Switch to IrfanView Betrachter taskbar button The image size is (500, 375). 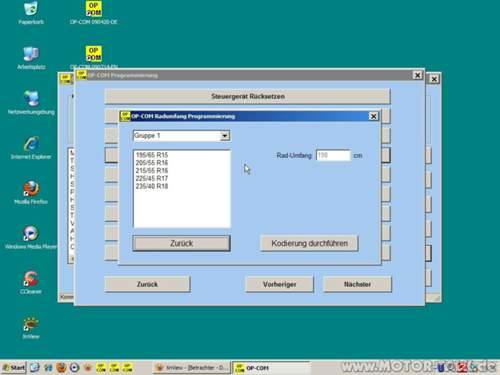(x=192, y=368)
